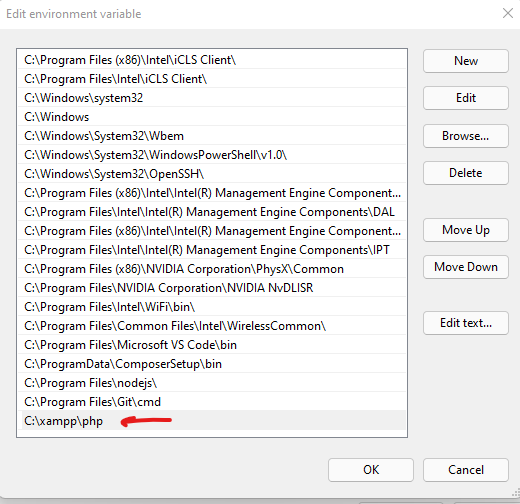The width and height of the screenshot is (520, 504).
Task: Select the WindowsPowerShell\v1.0\ path entry
Action: pos(212,155)
